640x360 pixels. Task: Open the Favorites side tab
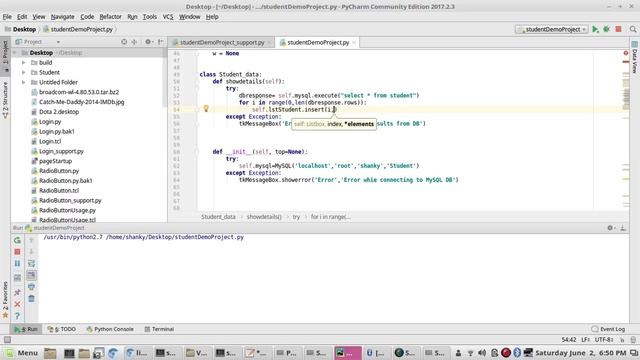(x=5, y=300)
